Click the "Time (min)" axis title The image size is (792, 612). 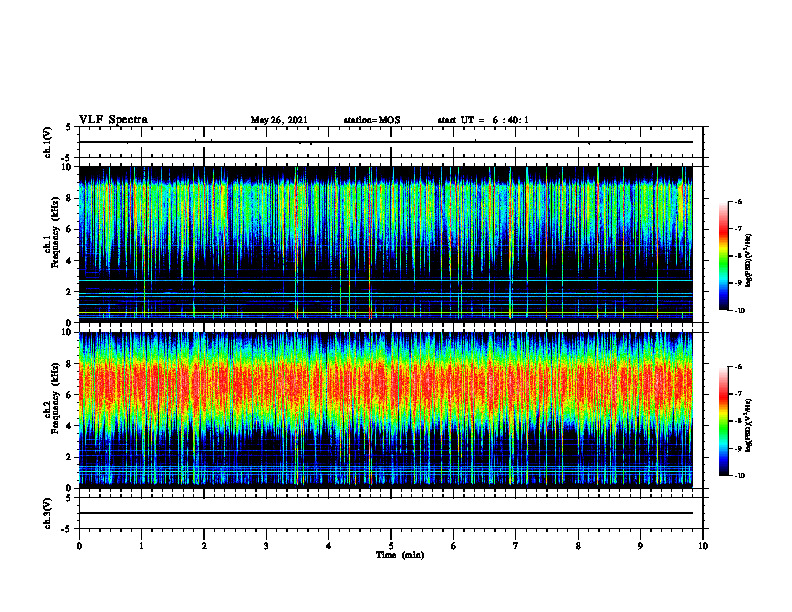coord(400,555)
